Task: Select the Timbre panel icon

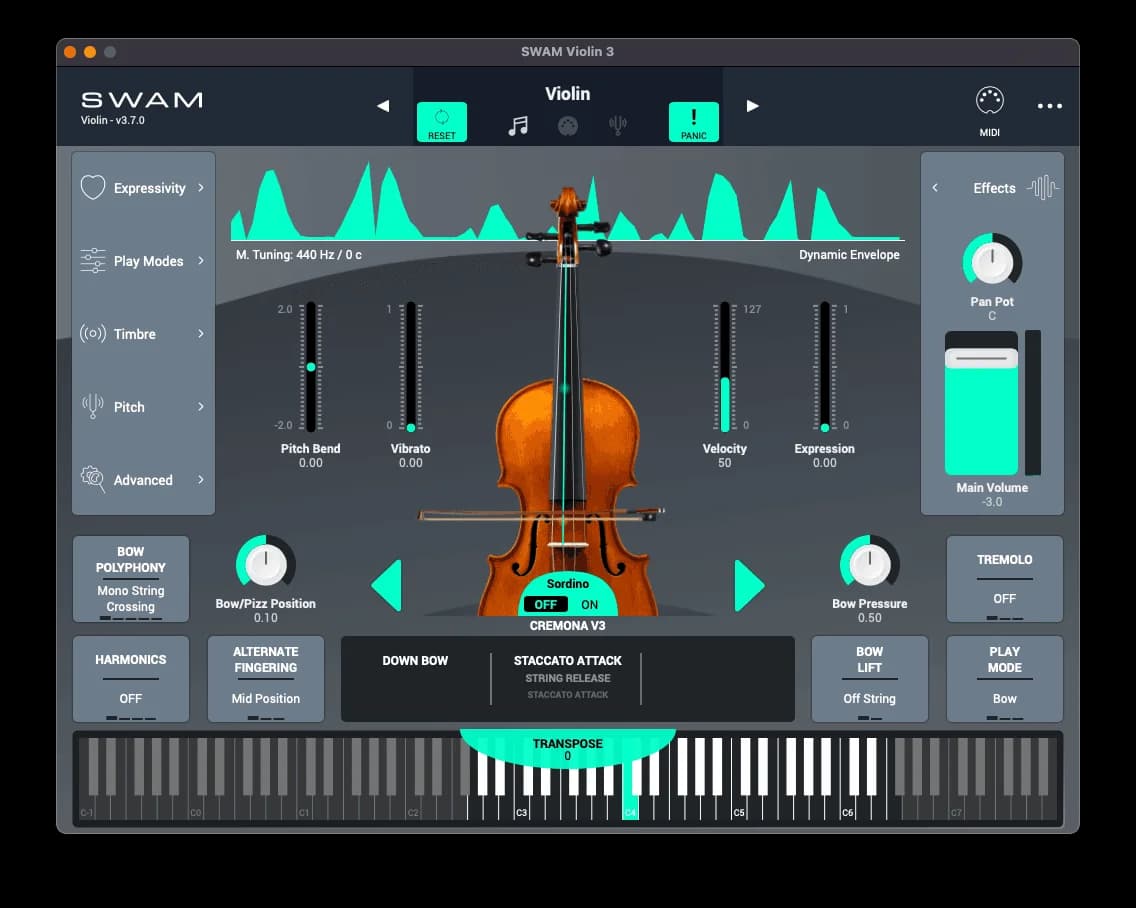Action: pos(91,334)
